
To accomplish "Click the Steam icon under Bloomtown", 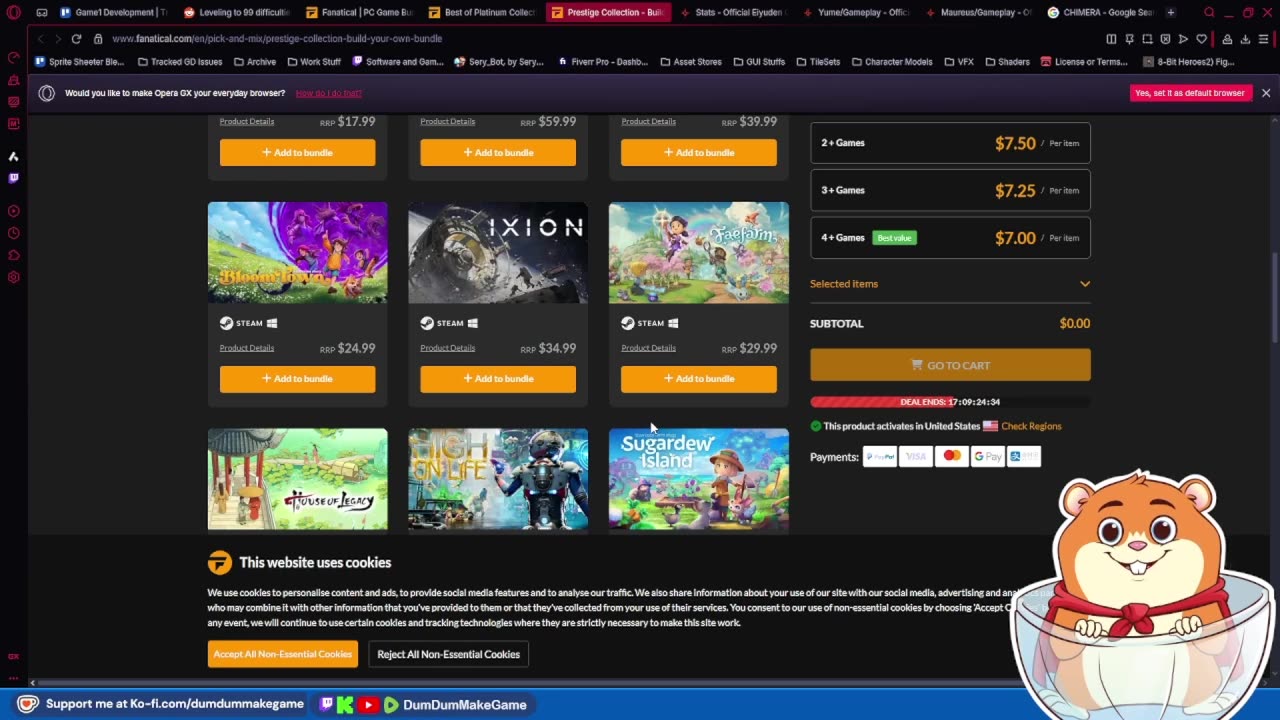I will pyautogui.click(x=227, y=323).
